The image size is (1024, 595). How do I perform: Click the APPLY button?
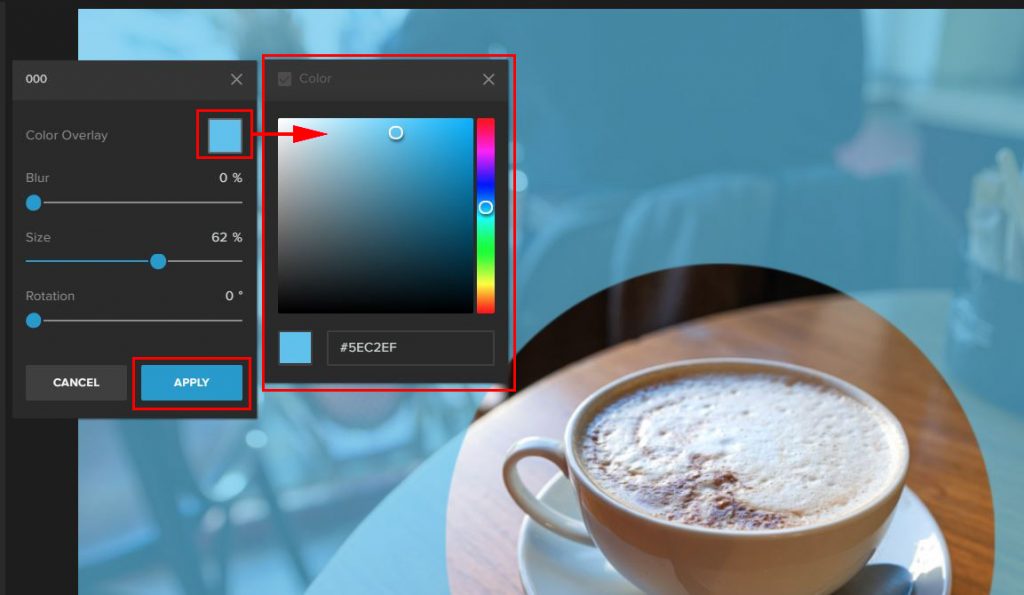[191, 382]
